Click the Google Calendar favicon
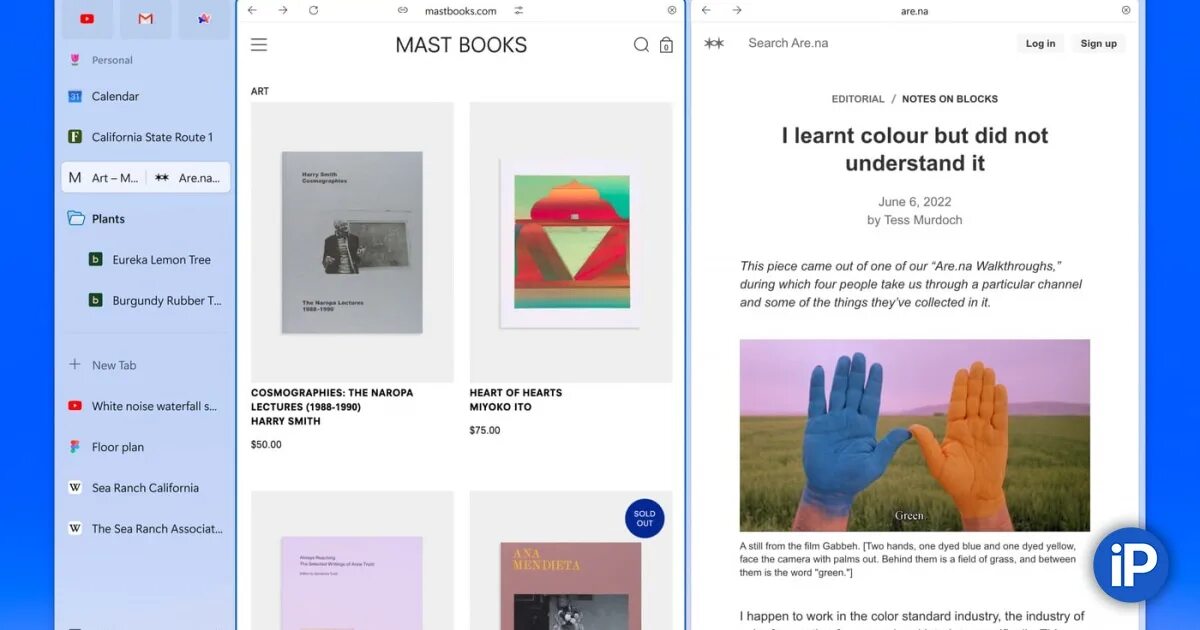1200x630 pixels. point(74,96)
